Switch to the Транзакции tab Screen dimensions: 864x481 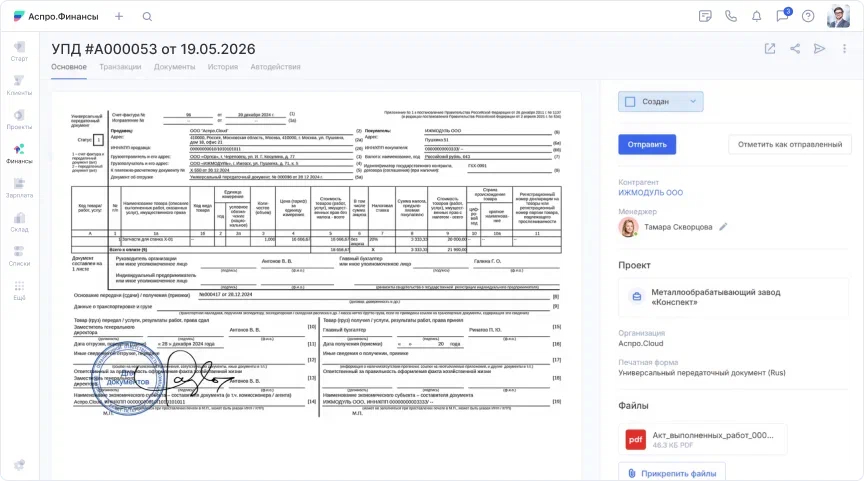(x=120, y=67)
